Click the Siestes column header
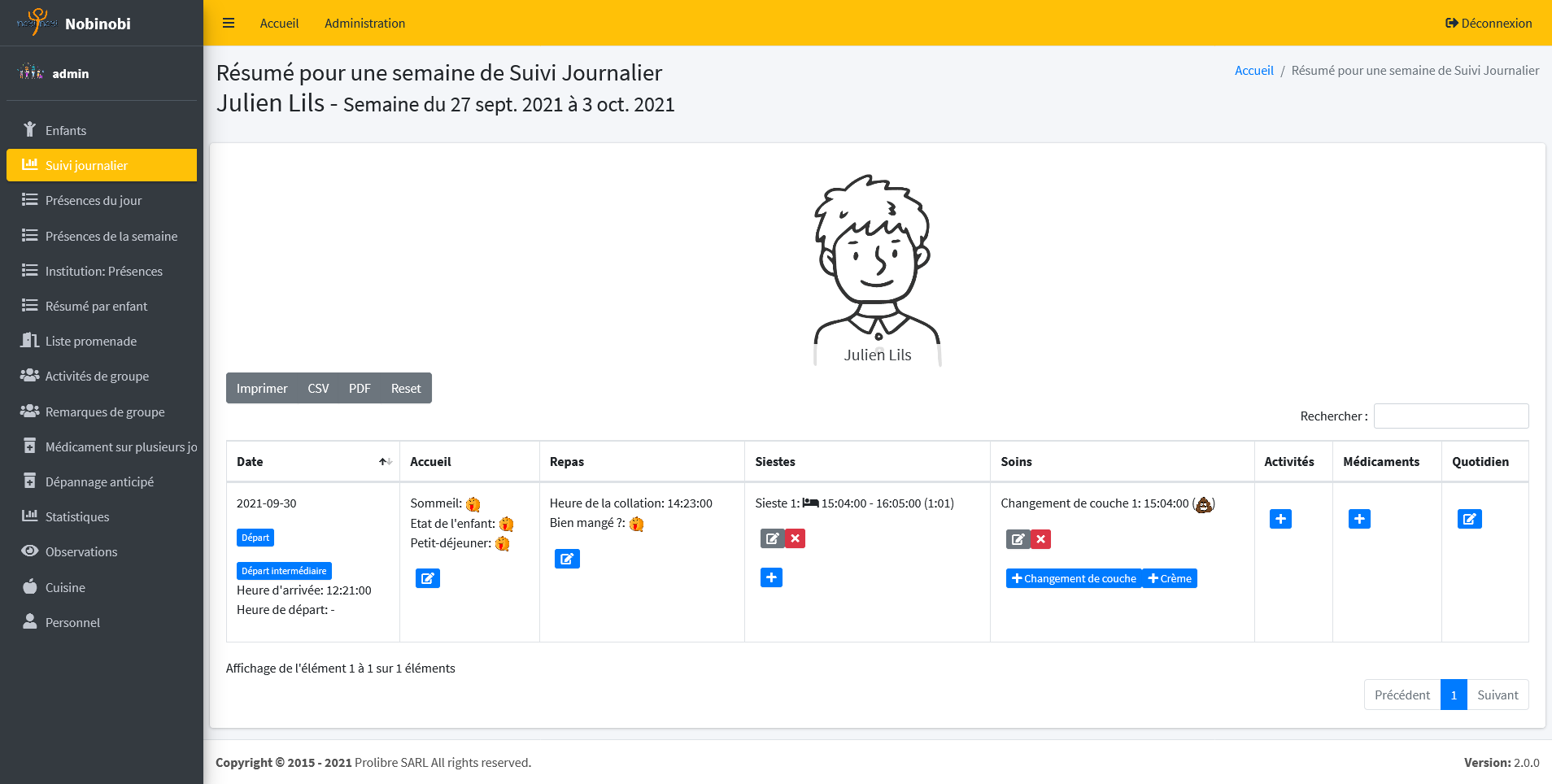The height and width of the screenshot is (784, 1552). pos(867,461)
